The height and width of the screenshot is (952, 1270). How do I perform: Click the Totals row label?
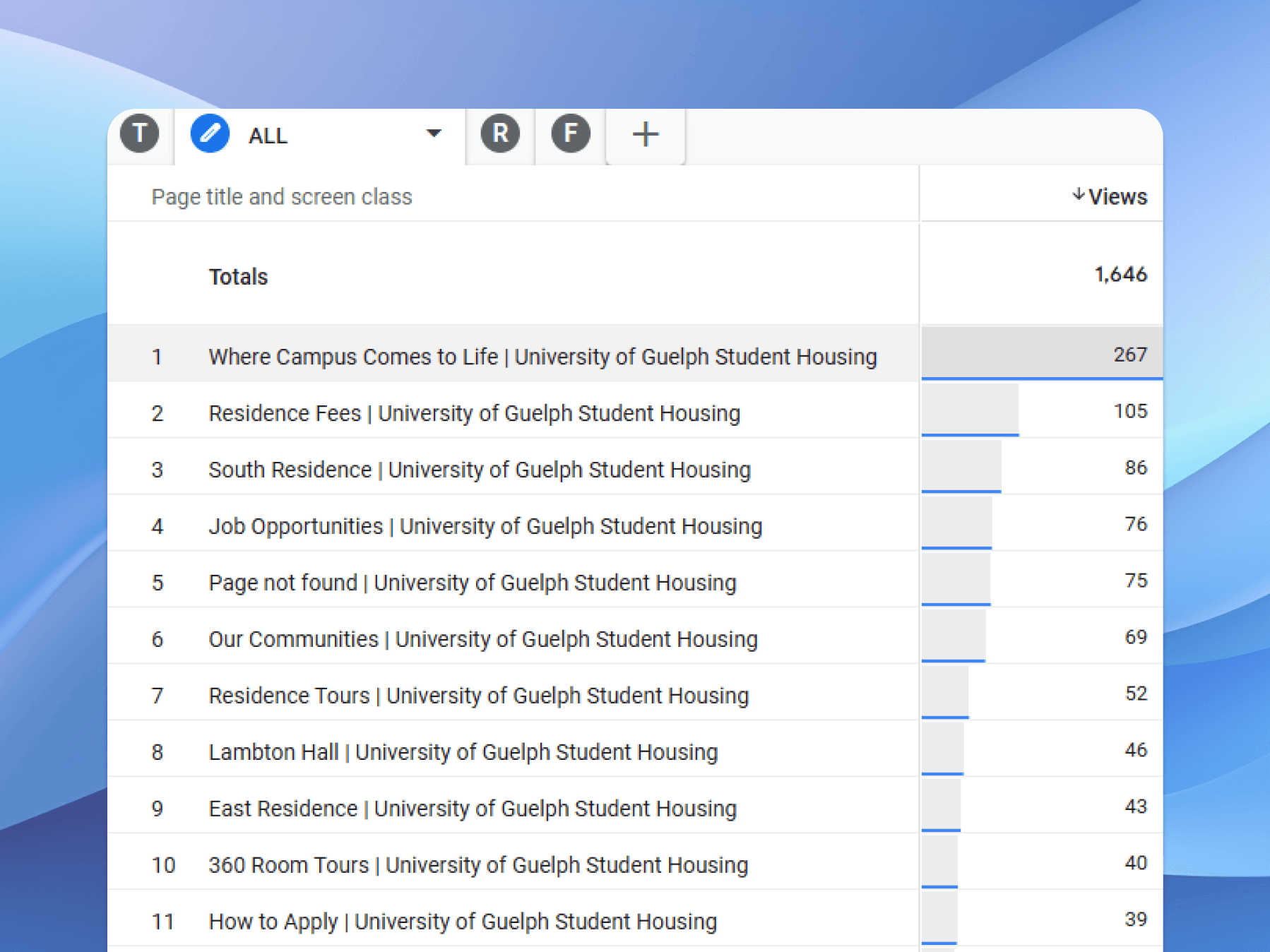point(238,276)
